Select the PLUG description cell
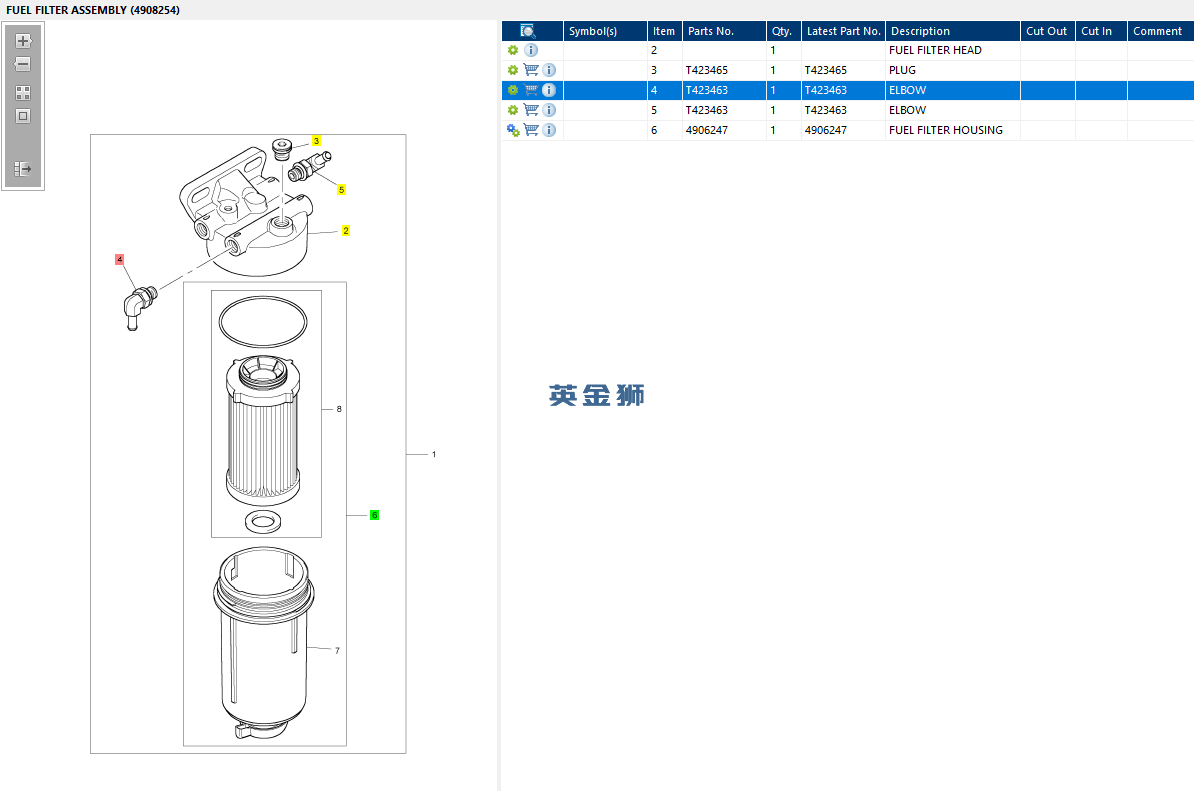The image size is (1194, 791). 953,70
